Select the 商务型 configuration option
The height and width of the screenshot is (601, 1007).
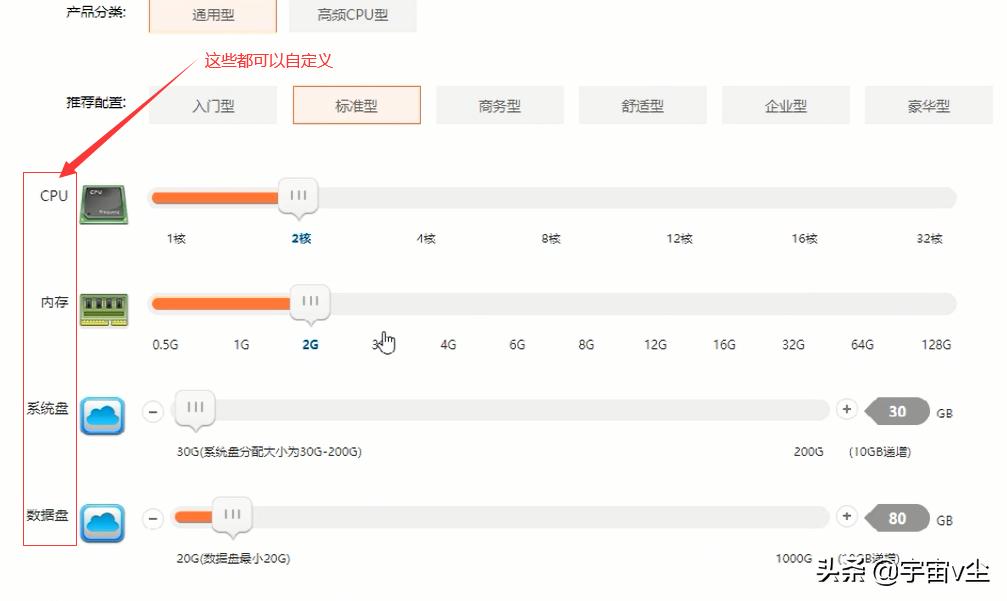[x=499, y=104]
